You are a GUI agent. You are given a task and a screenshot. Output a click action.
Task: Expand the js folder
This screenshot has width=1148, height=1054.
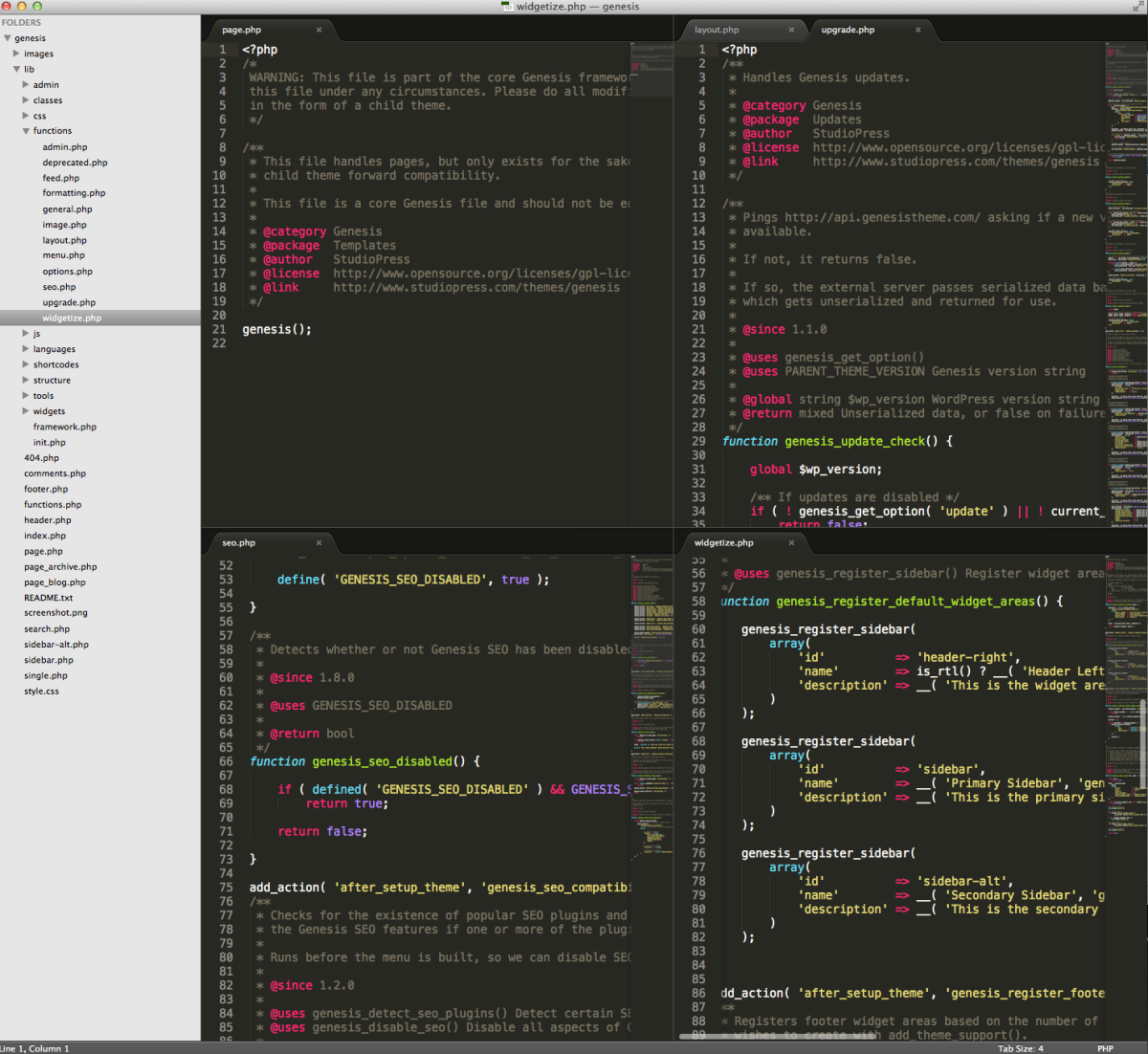point(26,333)
